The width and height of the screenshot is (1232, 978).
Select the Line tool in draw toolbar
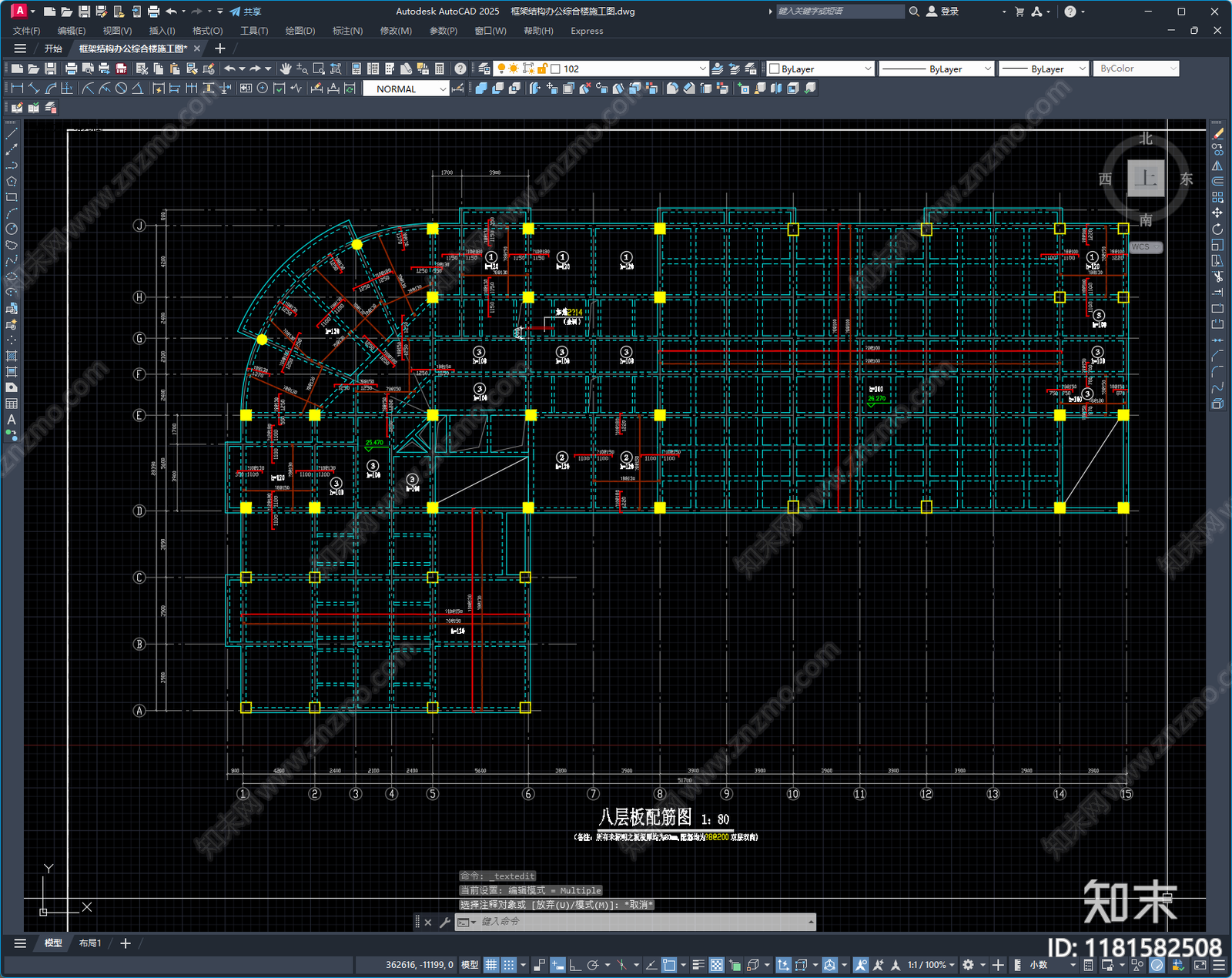tap(12, 133)
